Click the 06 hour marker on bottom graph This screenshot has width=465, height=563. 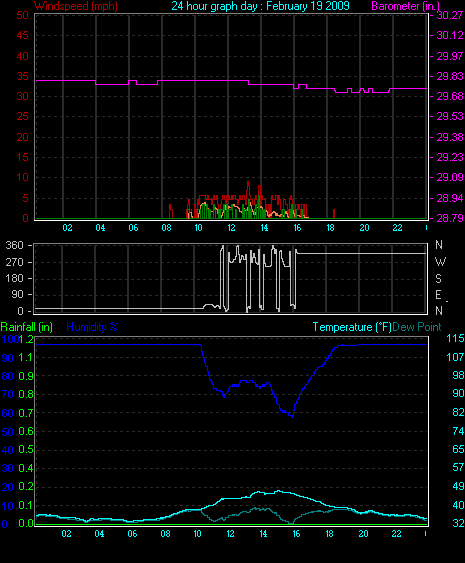coord(132,534)
